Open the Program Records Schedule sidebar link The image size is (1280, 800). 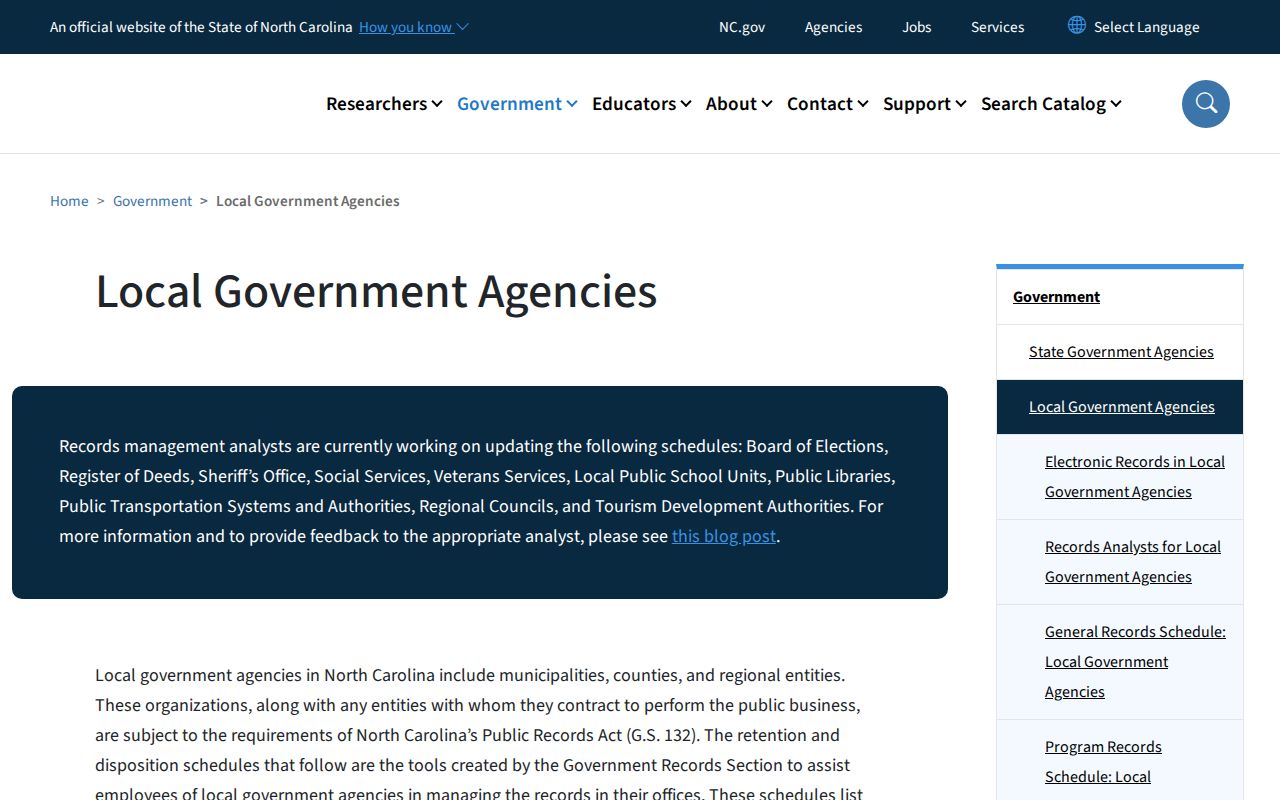click(x=1103, y=762)
